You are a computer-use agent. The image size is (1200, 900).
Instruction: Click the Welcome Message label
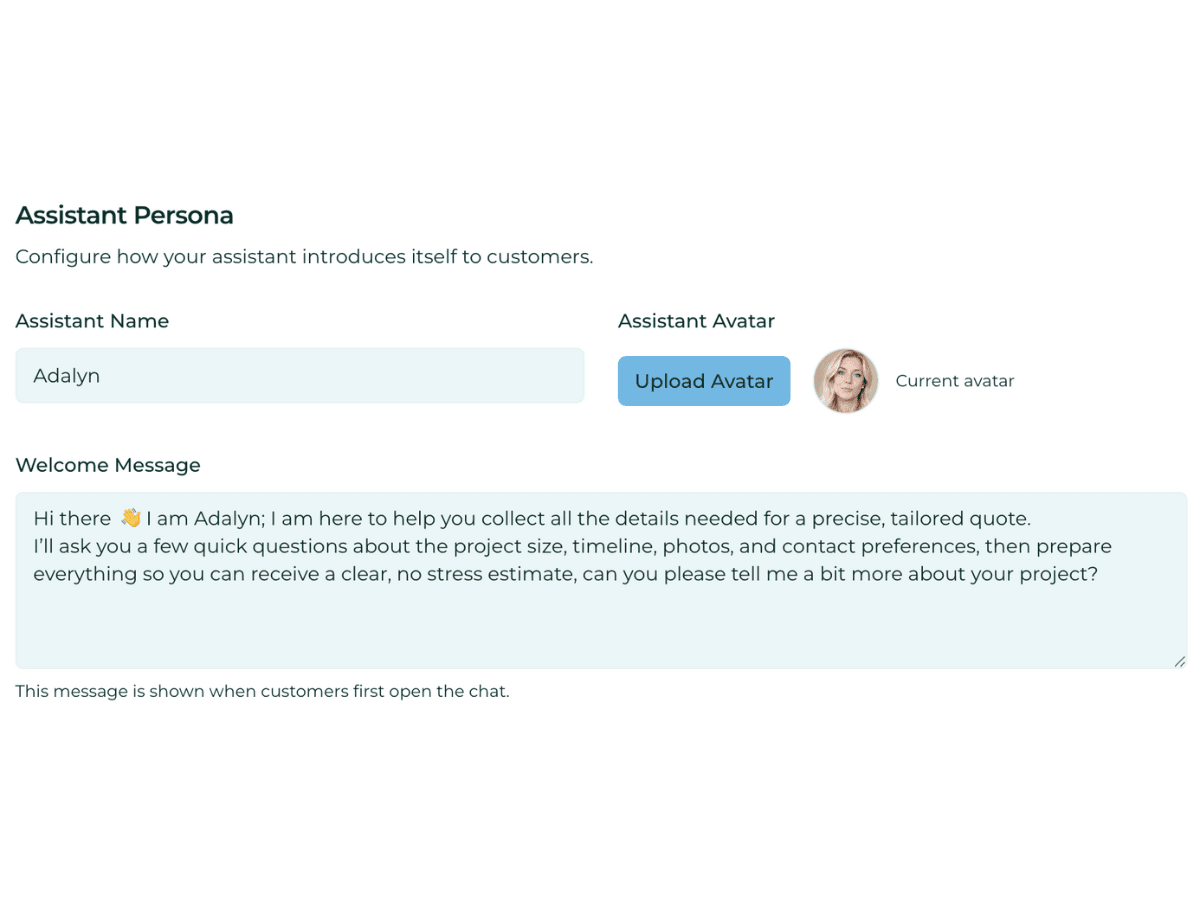point(107,465)
